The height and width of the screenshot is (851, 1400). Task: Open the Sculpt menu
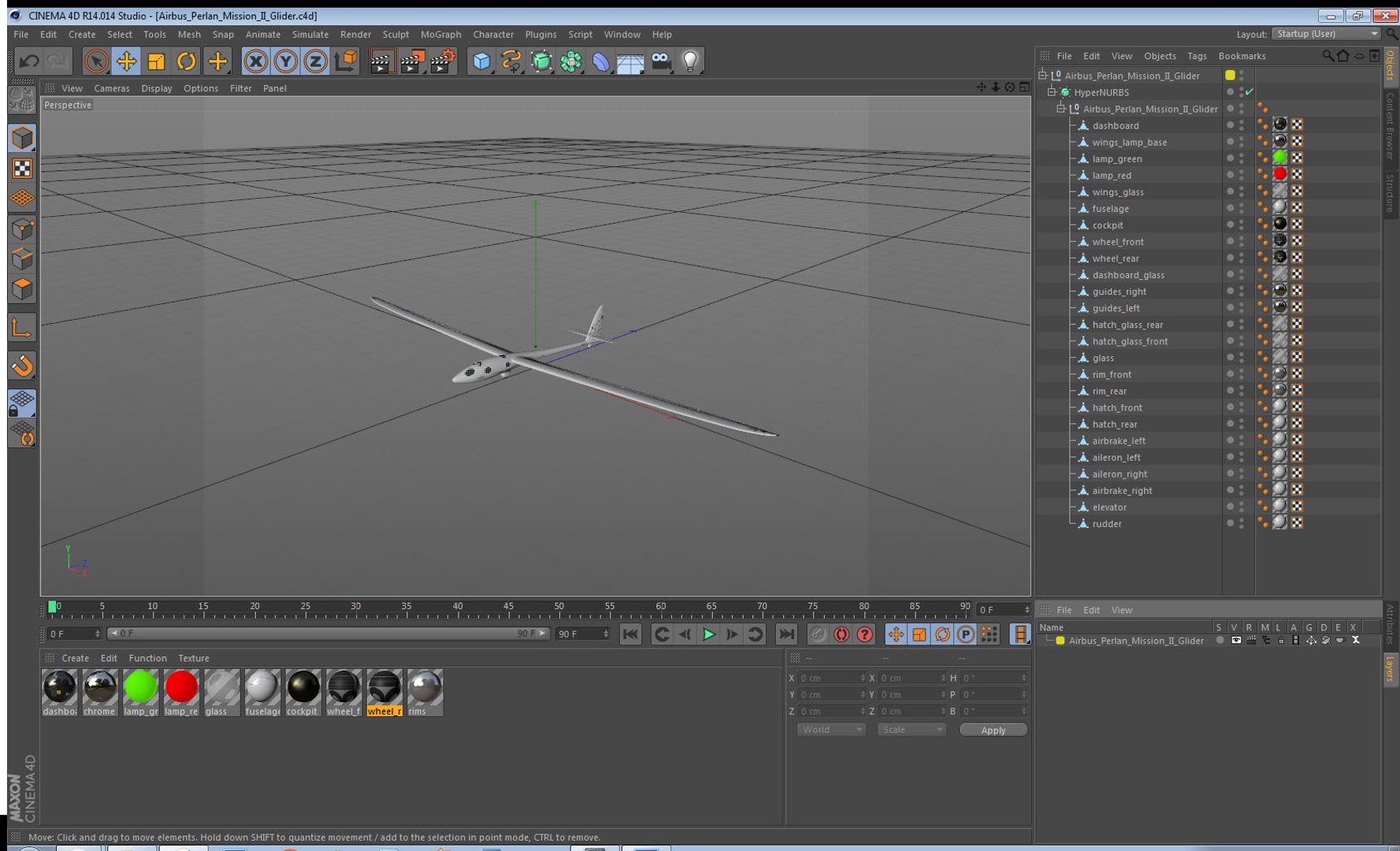(395, 35)
